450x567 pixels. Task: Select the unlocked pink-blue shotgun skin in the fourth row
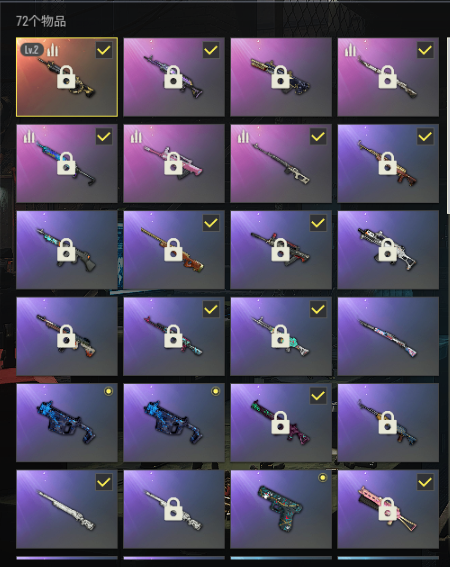coord(388,336)
